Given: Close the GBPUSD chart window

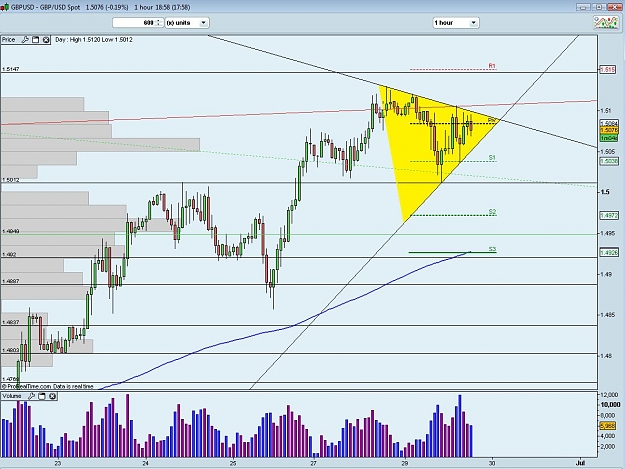Looking at the screenshot, I should (x=614, y=7).
